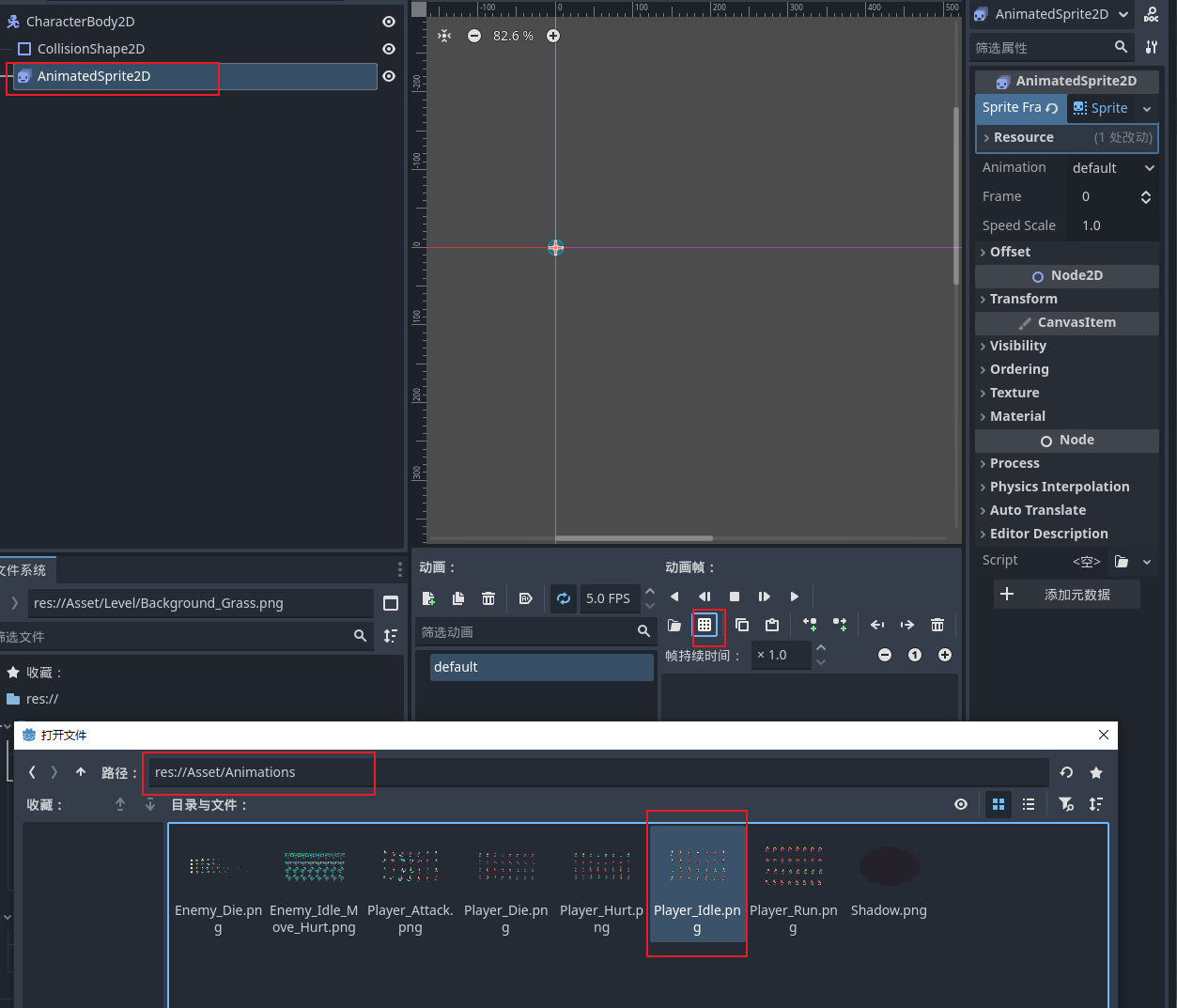Viewport: 1177px width, 1008px height.
Task: Stop the animation playback
Action: click(735, 597)
